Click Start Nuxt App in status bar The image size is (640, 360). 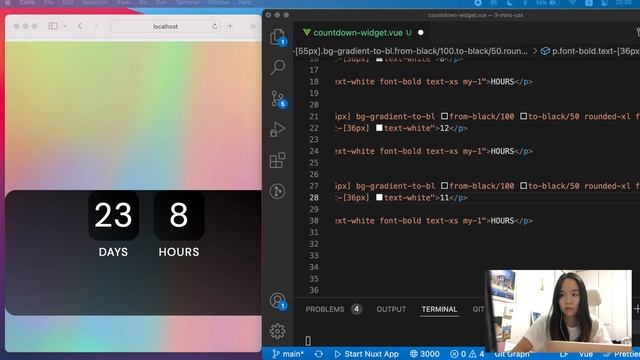click(x=366, y=354)
